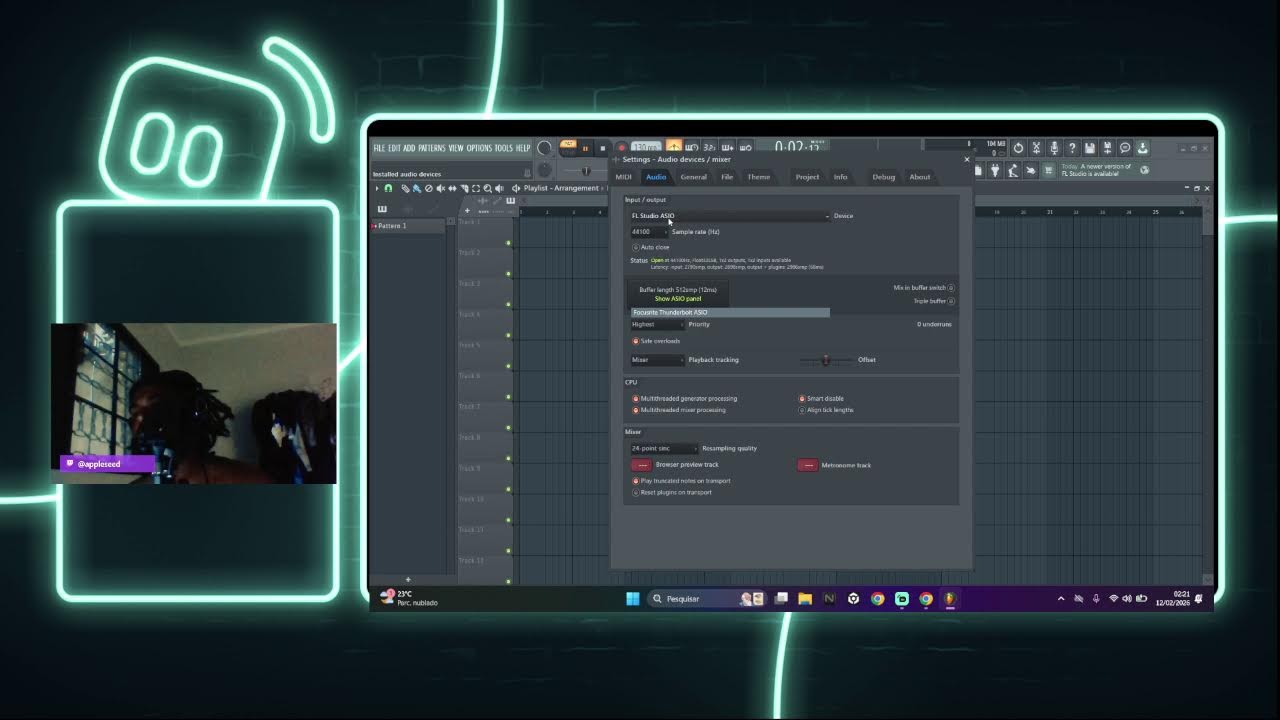This screenshot has height=720, width=1280.
Task: Toggle Reset plugins on transport
Action: coord(672,492)
